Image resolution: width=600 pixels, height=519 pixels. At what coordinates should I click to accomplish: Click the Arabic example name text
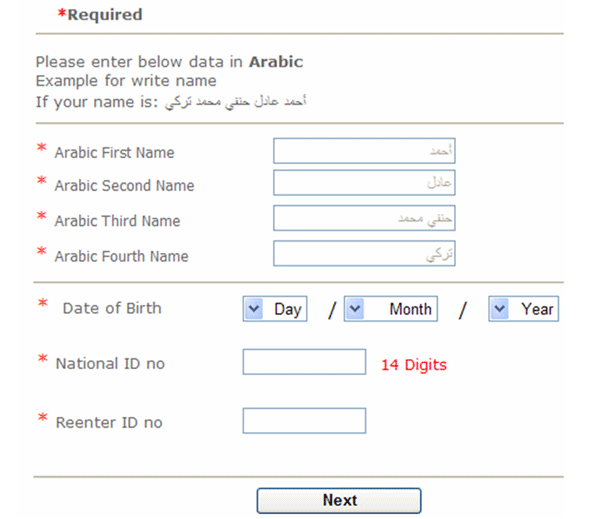(246, 100)
